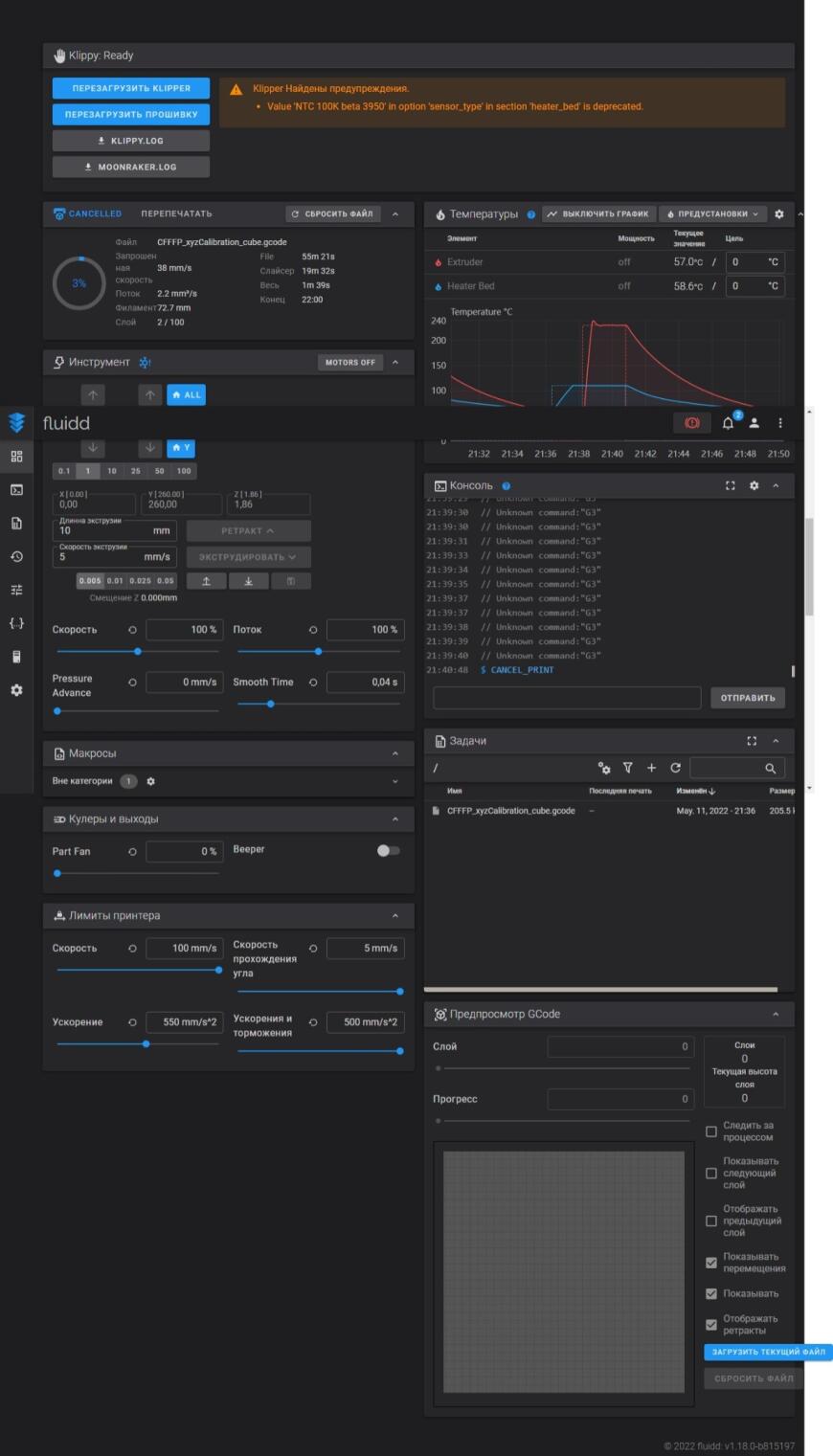Open the user account icon
Screen dimensions: 833x1456
[754, 422]
